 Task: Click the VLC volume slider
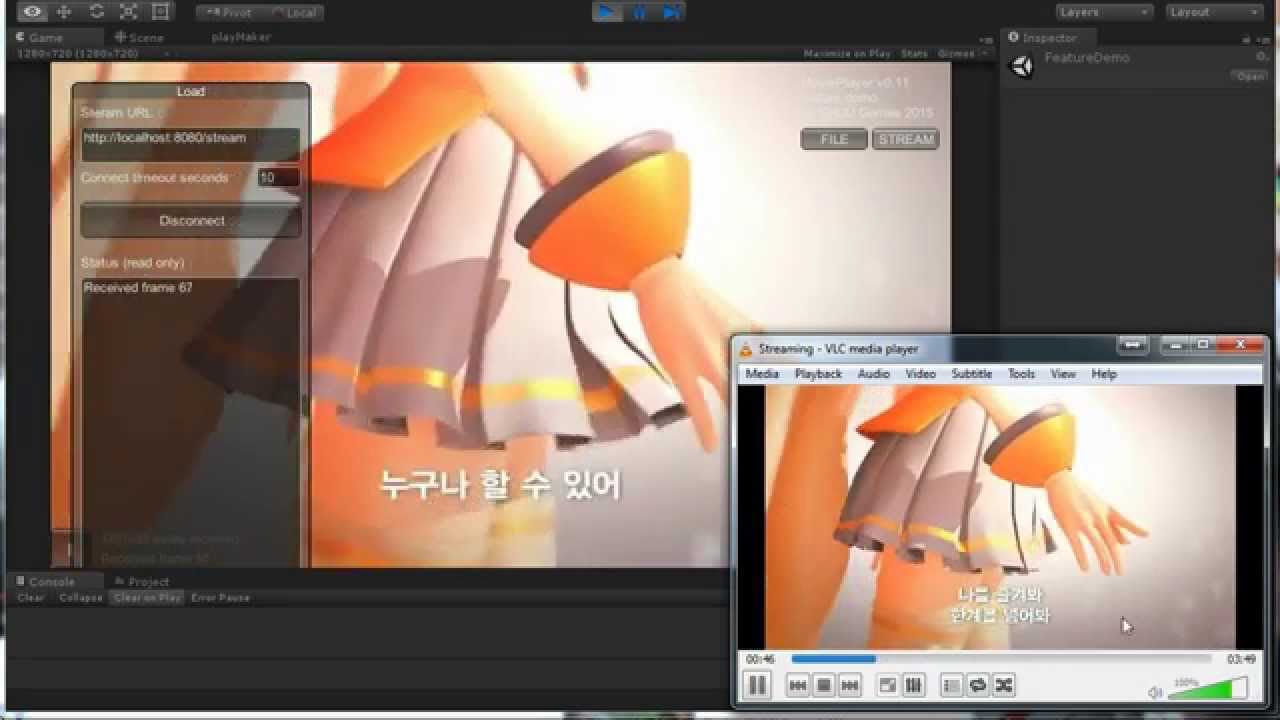(1208, 688)
